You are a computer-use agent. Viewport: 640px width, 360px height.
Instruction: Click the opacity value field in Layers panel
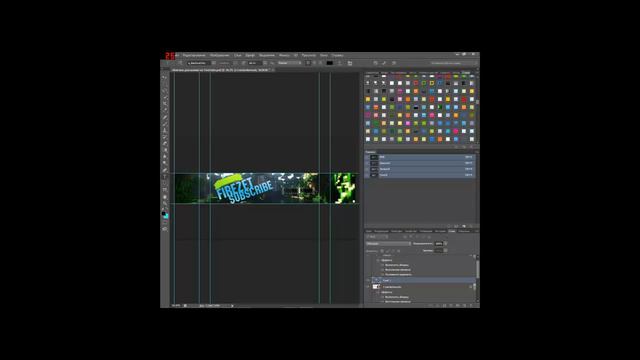[439, 244]
